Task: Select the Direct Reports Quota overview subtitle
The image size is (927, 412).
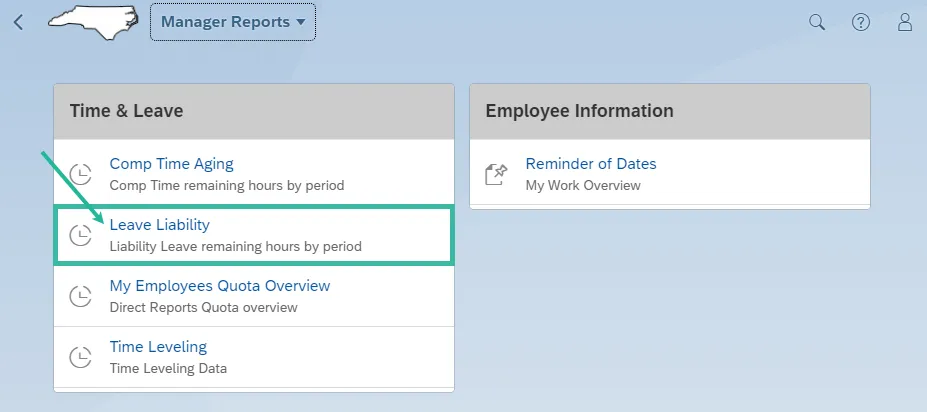Action: click(x=203, y=307)
